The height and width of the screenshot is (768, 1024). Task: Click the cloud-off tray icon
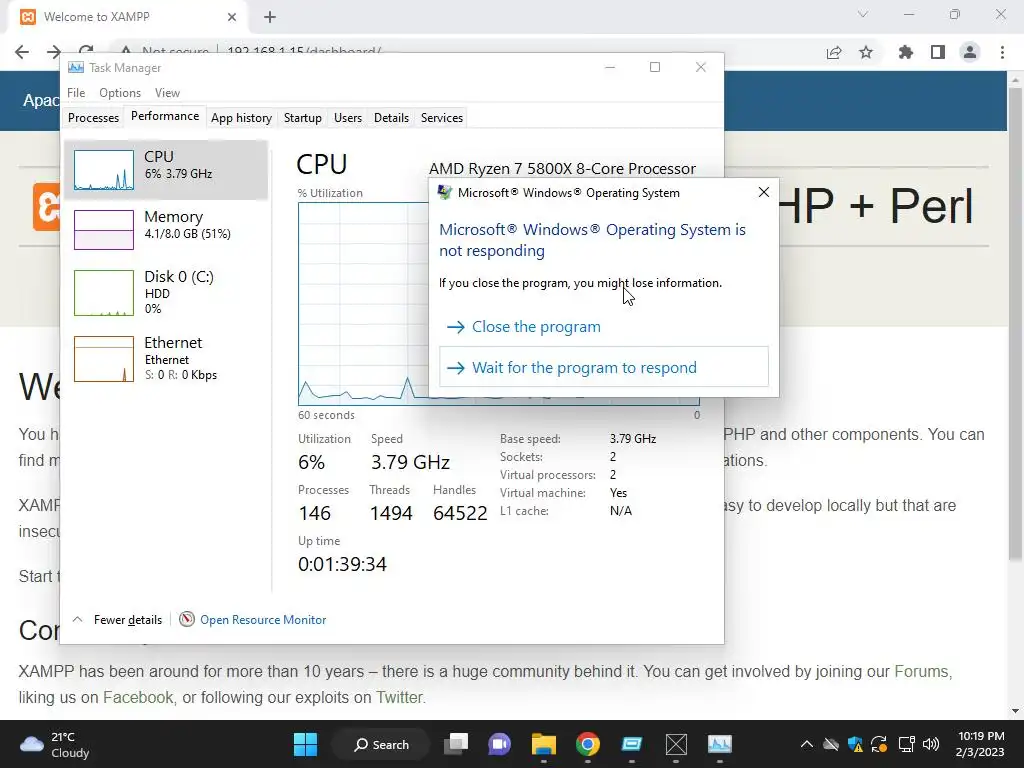(x=831, y=744)
